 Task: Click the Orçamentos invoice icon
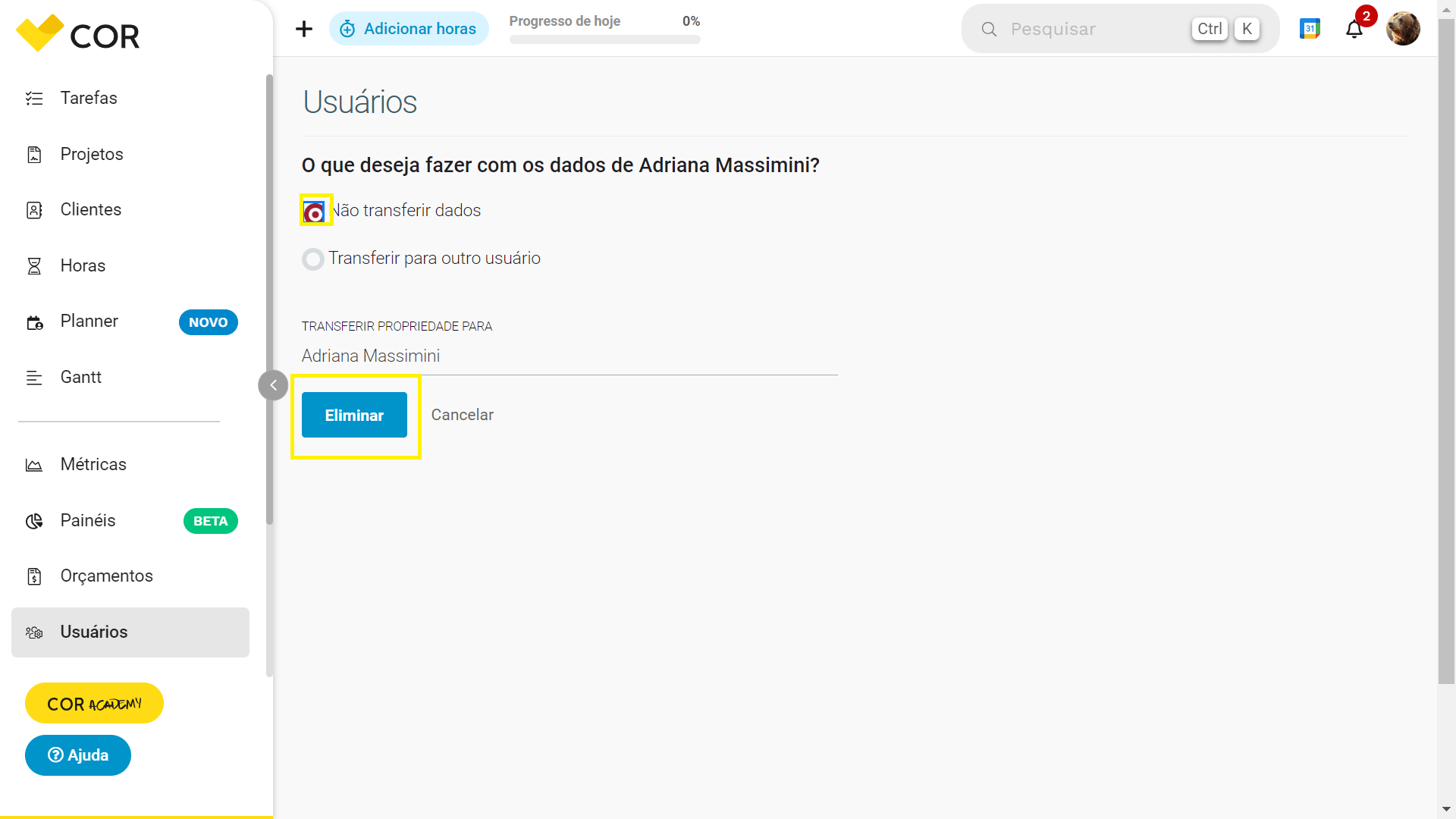pos(34,576)
